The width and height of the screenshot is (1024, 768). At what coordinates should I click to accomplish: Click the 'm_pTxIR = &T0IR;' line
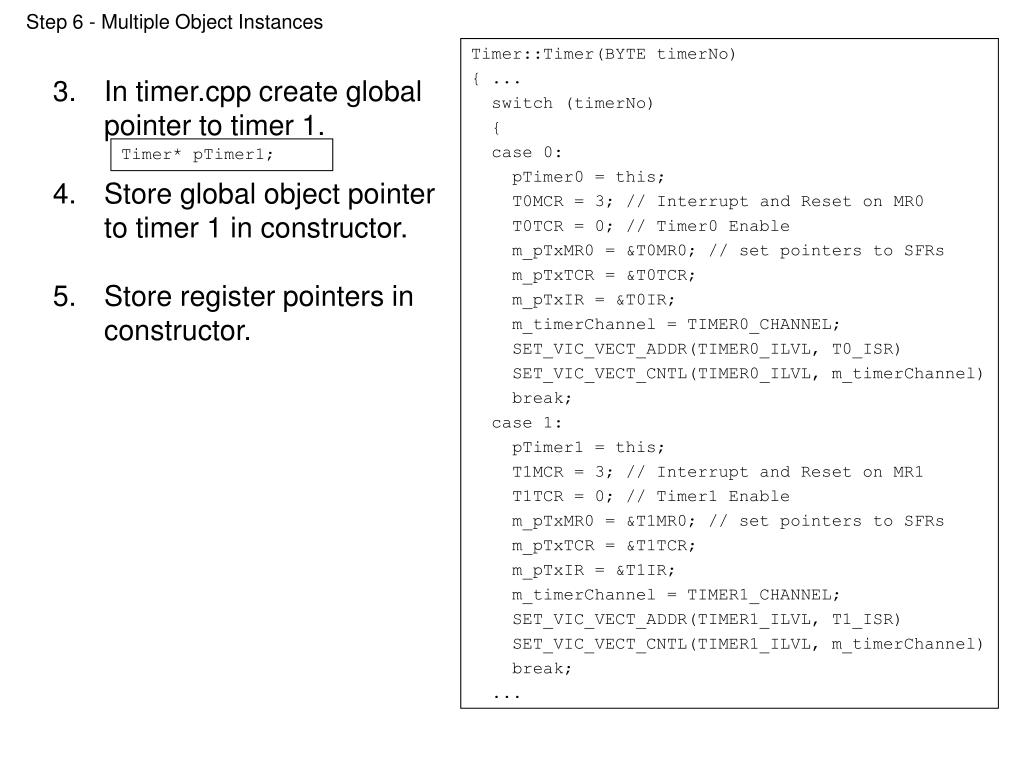594,300
